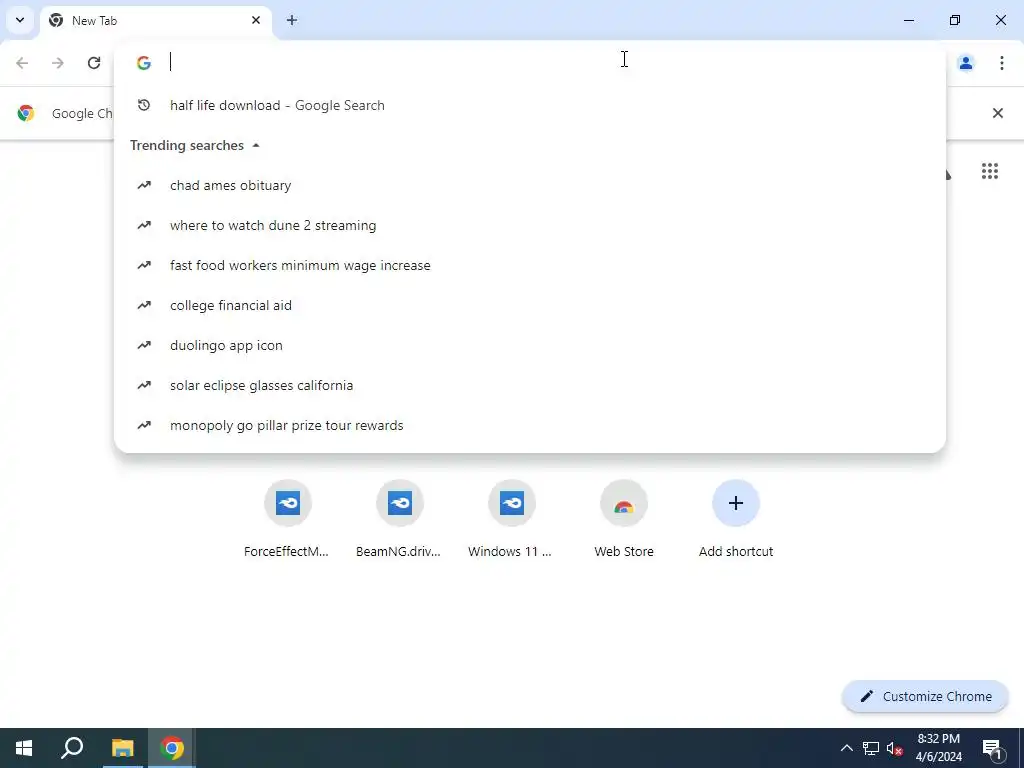The image size is (1024, 768).
Task: Open the BeamNG.driv... shortcut
Action: [399, 519]
